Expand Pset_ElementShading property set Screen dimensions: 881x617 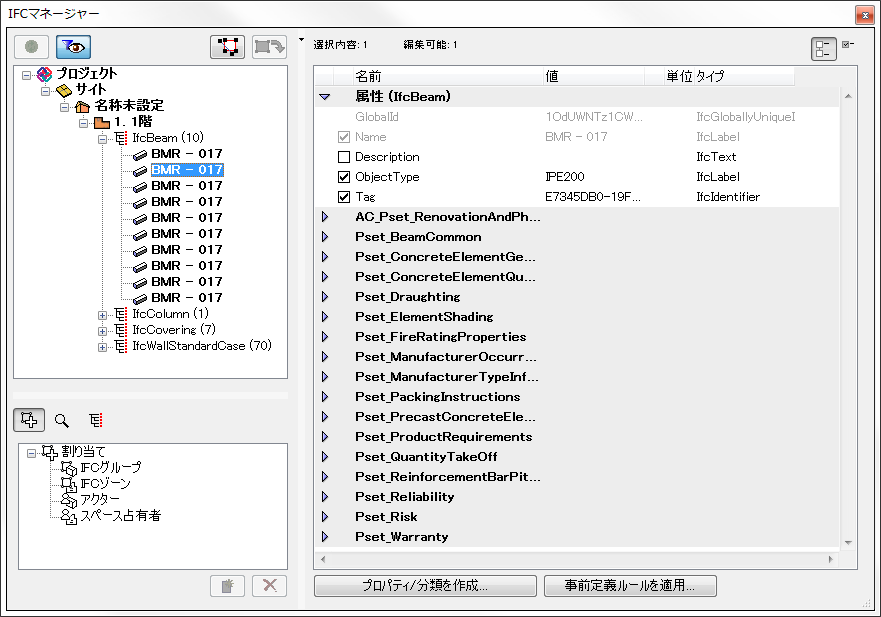325,317
